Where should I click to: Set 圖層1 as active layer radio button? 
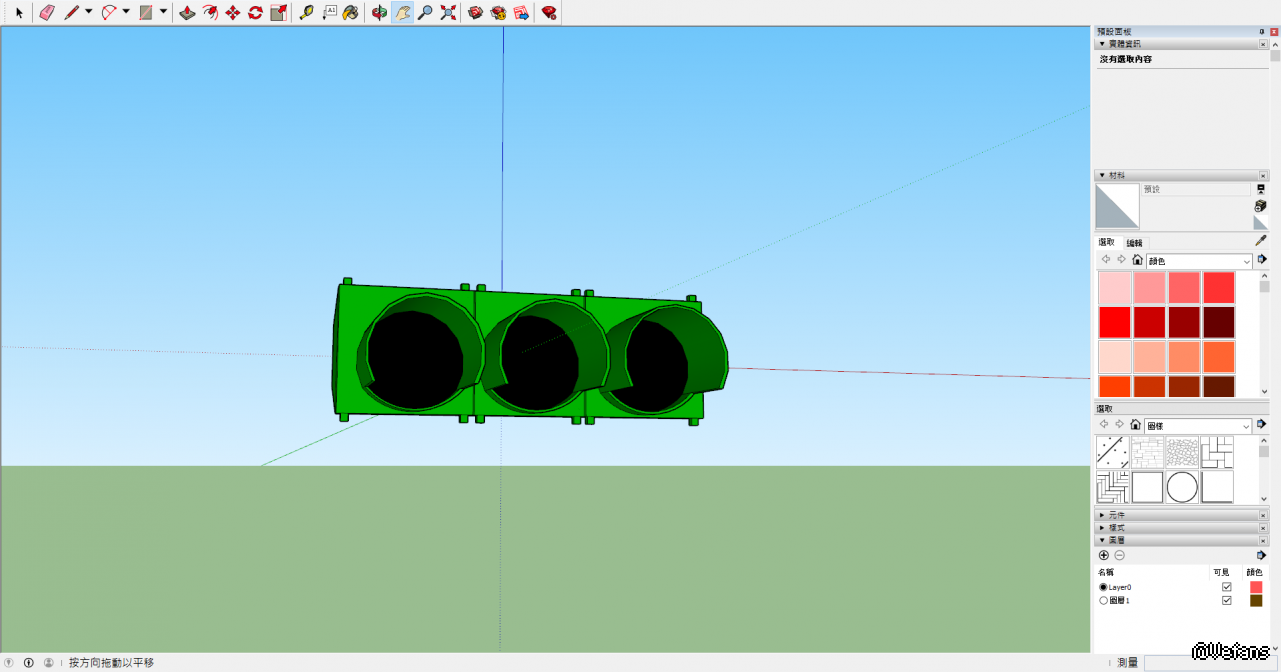(x=1104, y=601)
